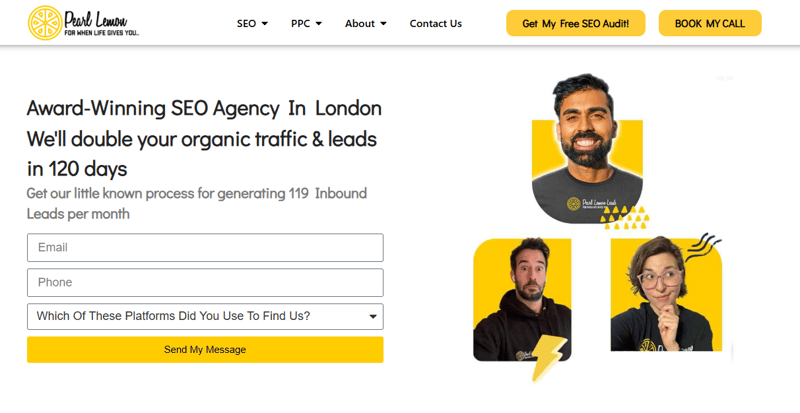The height and width of the screenshot is (413, 800).
Task: Focus the Email input field
Action: click(x=205, y=248)
